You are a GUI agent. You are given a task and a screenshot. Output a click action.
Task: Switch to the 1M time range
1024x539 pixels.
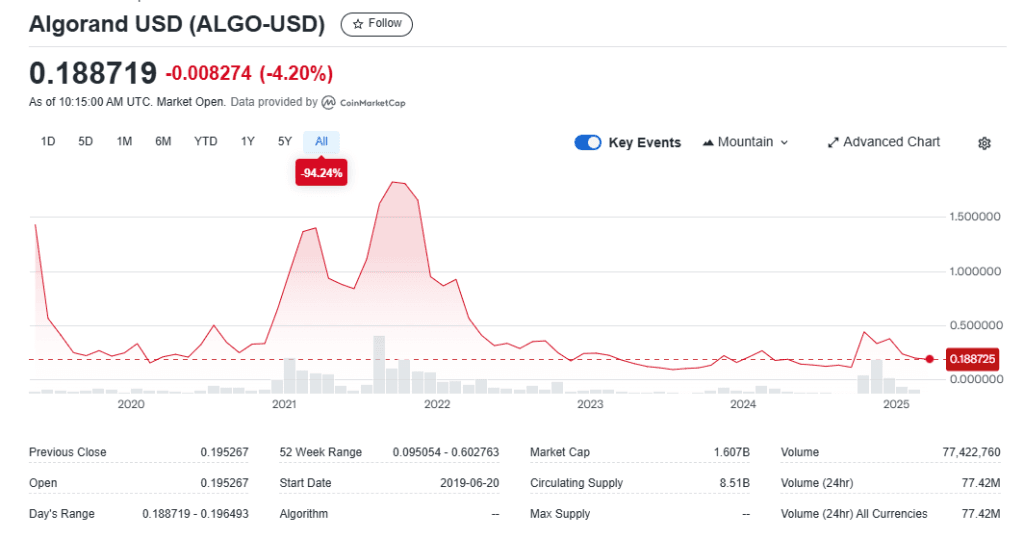124,142
